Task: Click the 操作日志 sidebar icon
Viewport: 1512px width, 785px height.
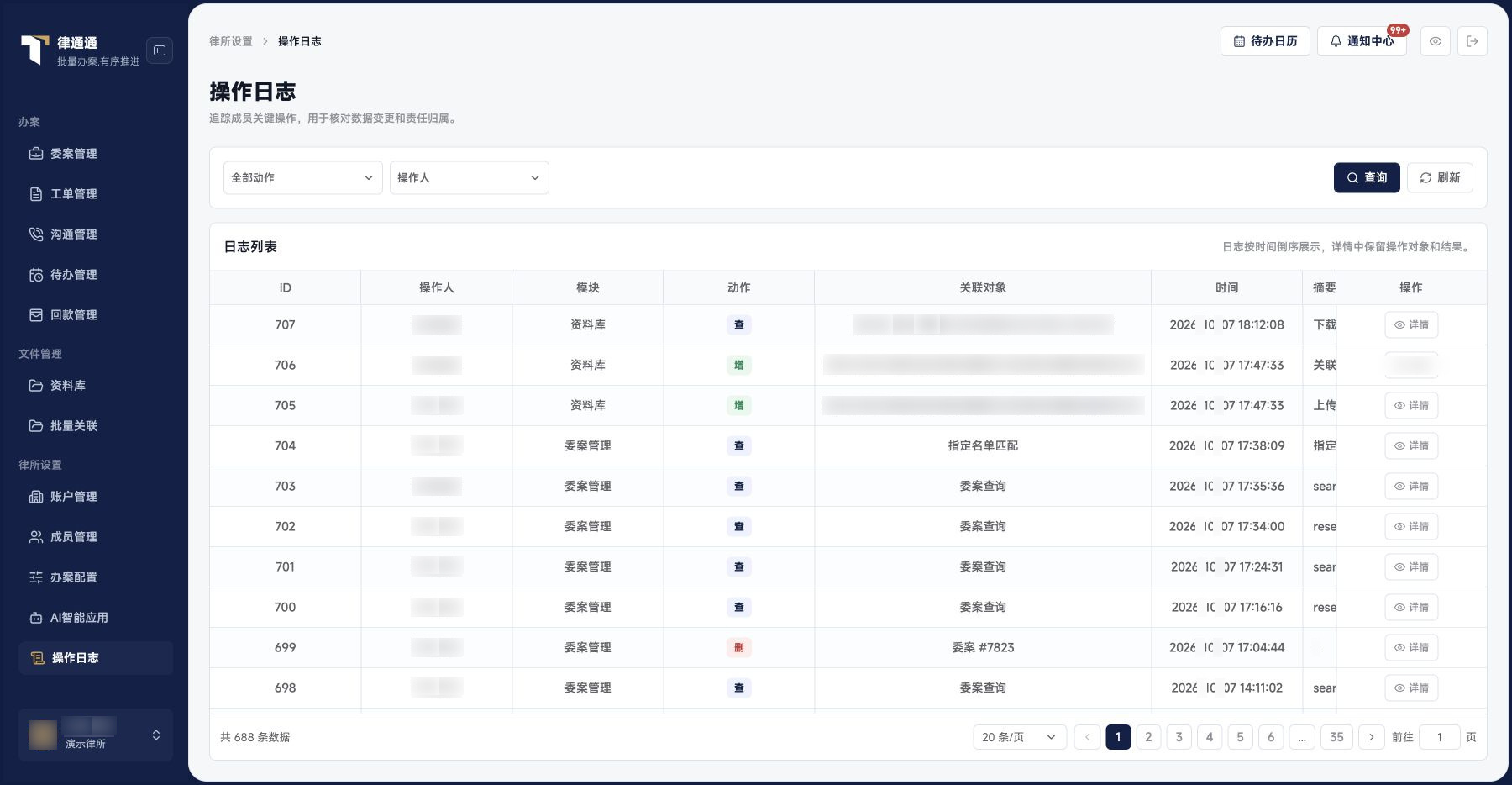Action: pos(37,658)
